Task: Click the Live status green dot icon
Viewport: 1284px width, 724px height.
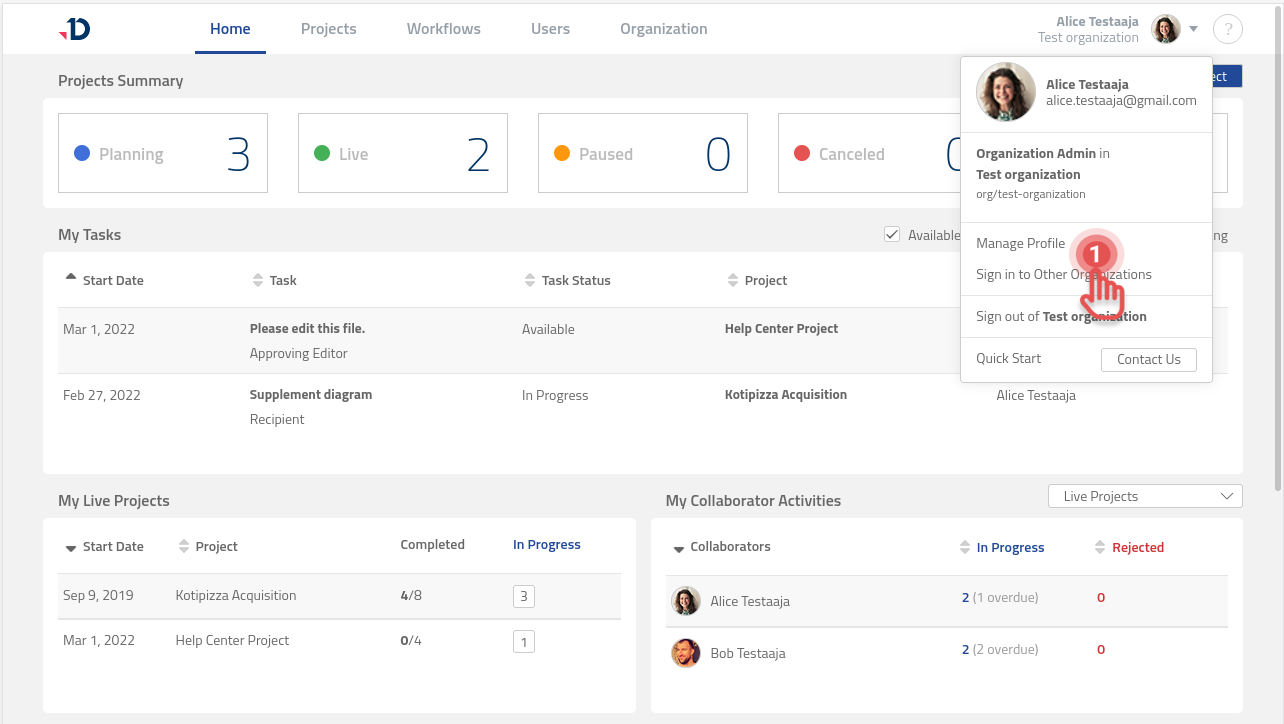Action: coord(323,153)
